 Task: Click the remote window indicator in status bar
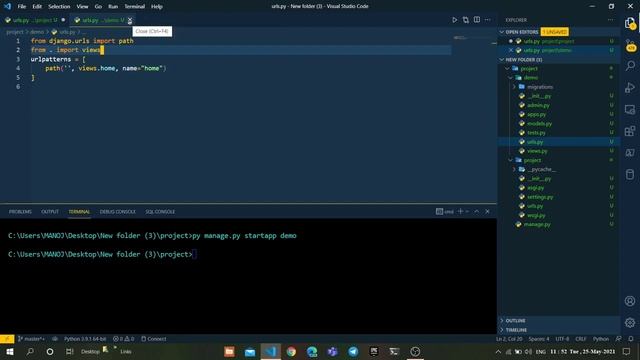click(x=7, y=339)
